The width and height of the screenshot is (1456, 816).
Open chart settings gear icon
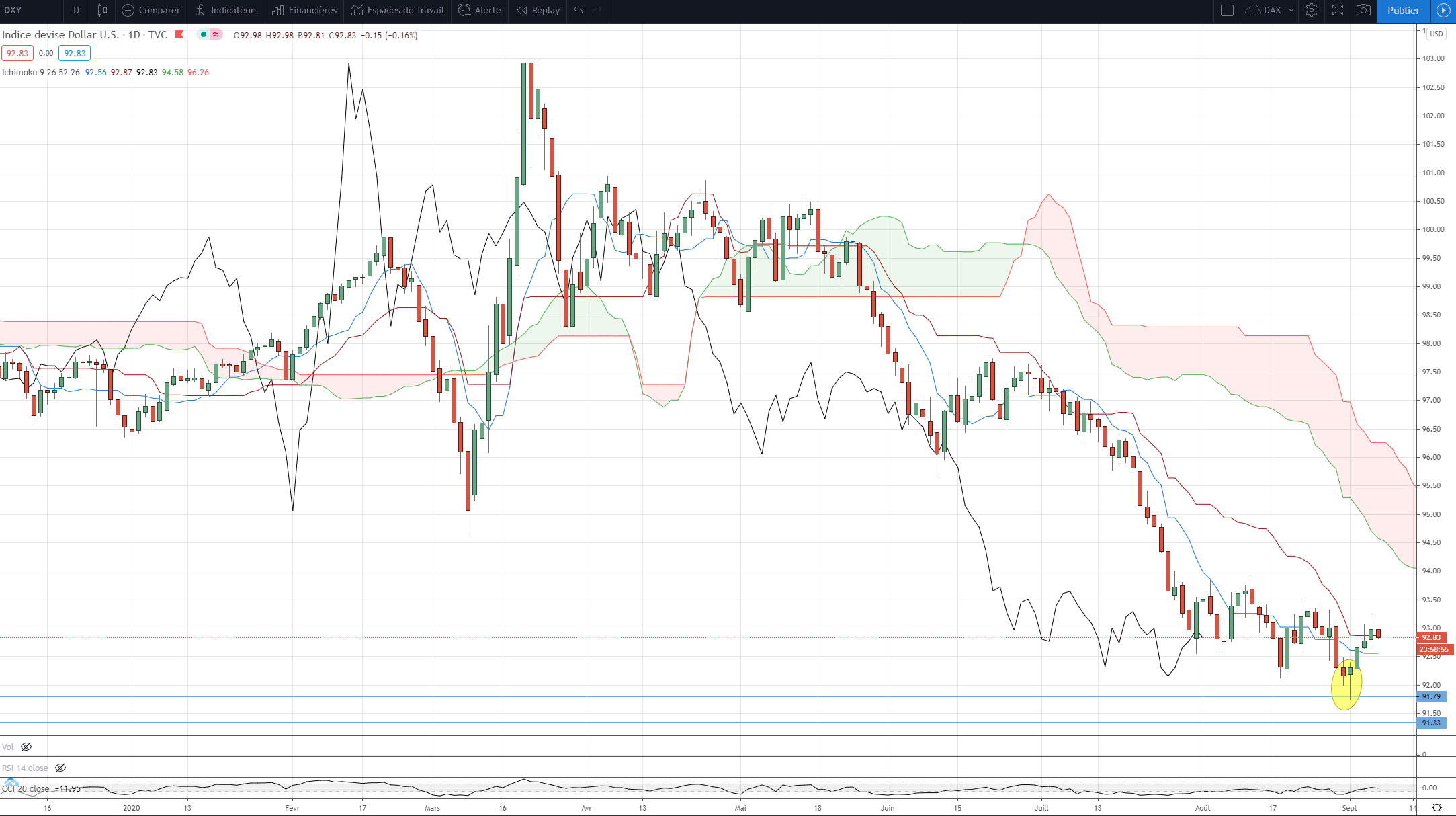(x=1311, y=10)
